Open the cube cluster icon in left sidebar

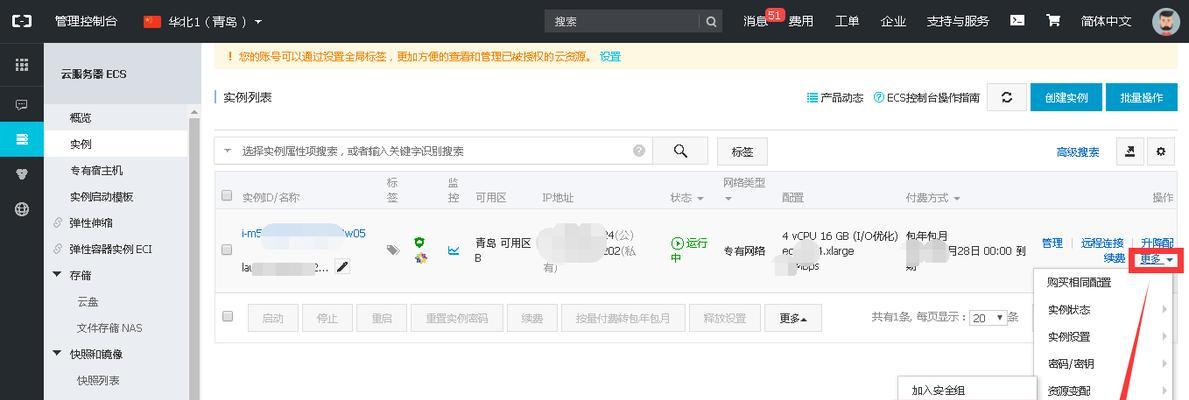pyautogui.click(x=22, y=174)
